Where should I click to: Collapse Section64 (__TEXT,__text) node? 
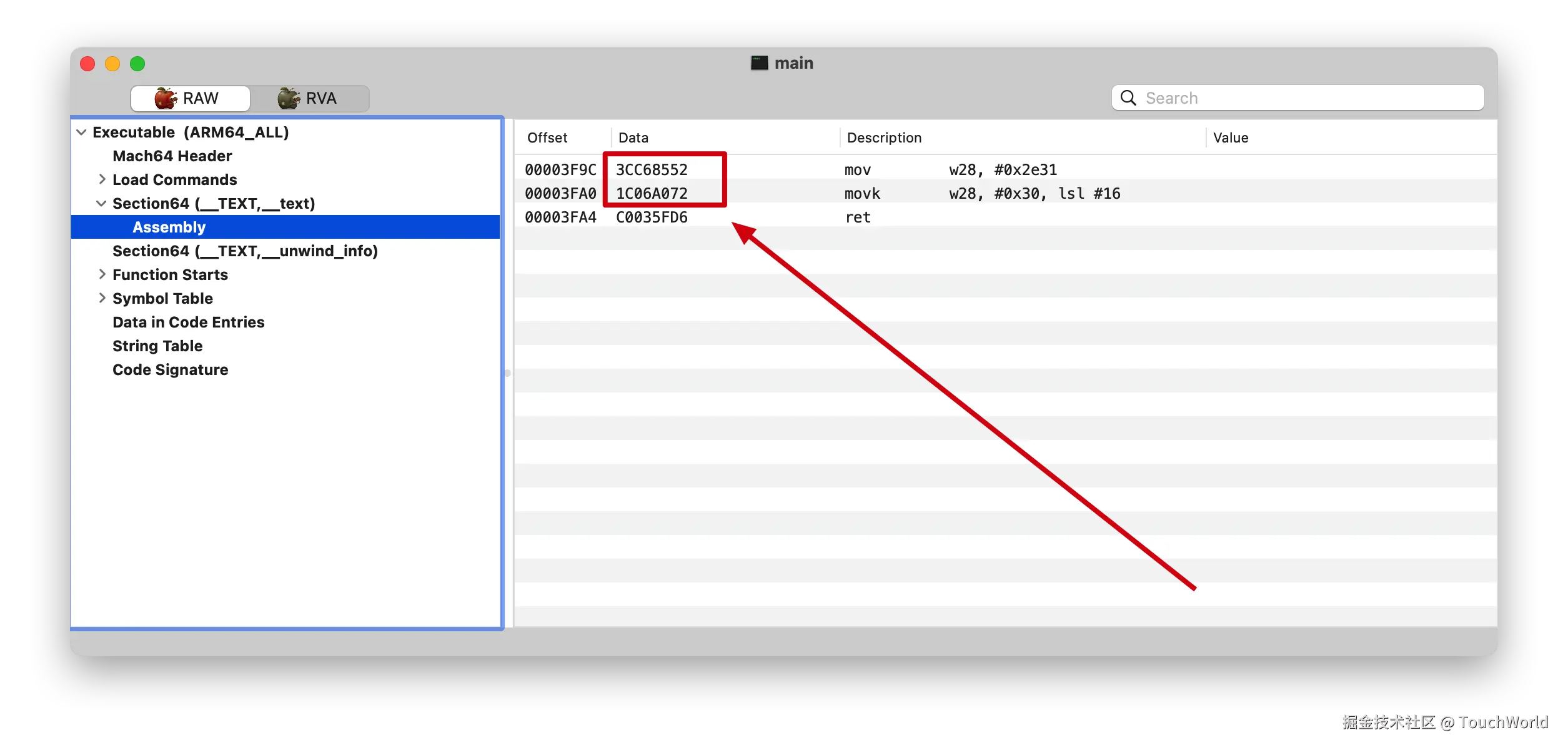101,204
